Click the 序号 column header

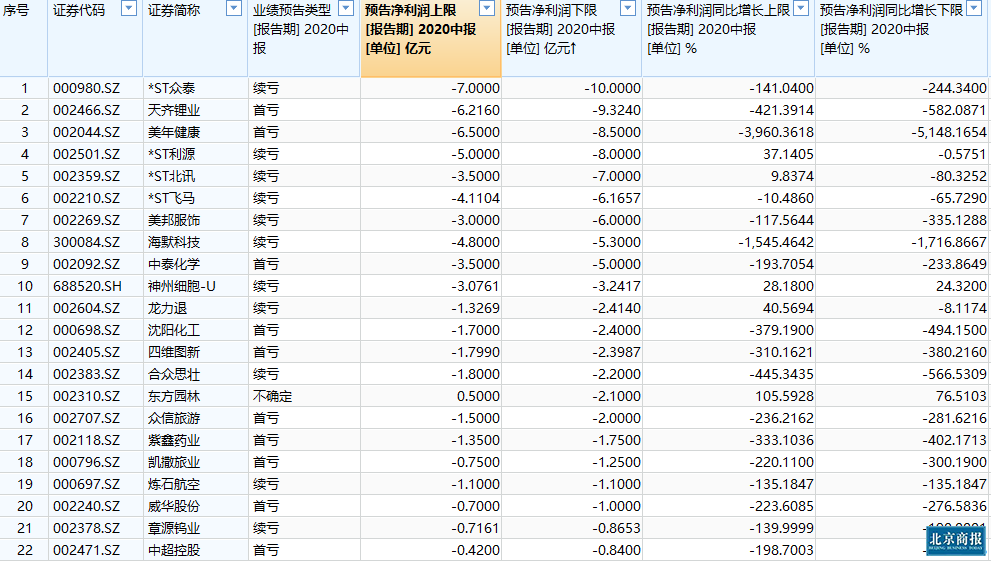tap(16, 10)
